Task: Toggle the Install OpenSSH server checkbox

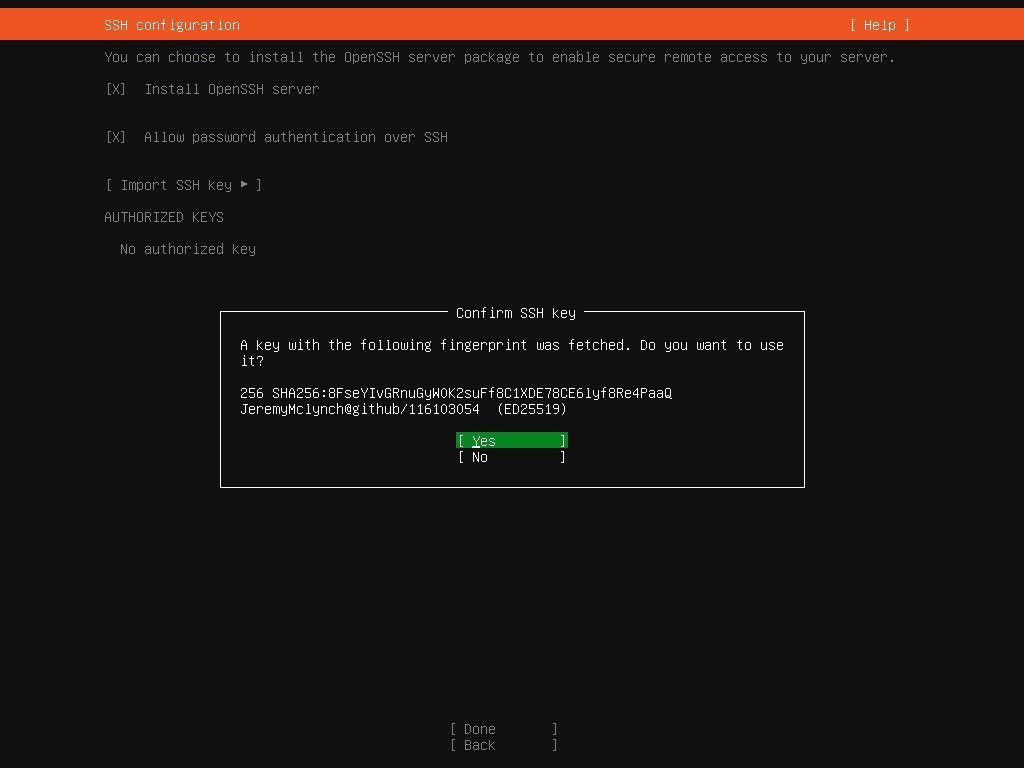Action: click(x=116, y=89)
